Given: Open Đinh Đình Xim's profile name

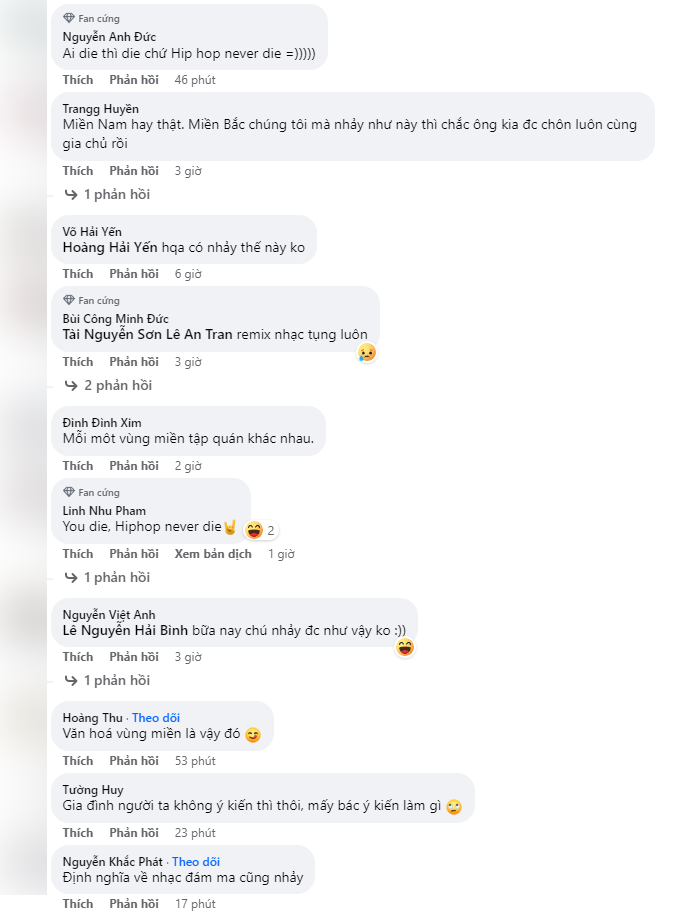Looking at the screenshot, I should [102, 423].
